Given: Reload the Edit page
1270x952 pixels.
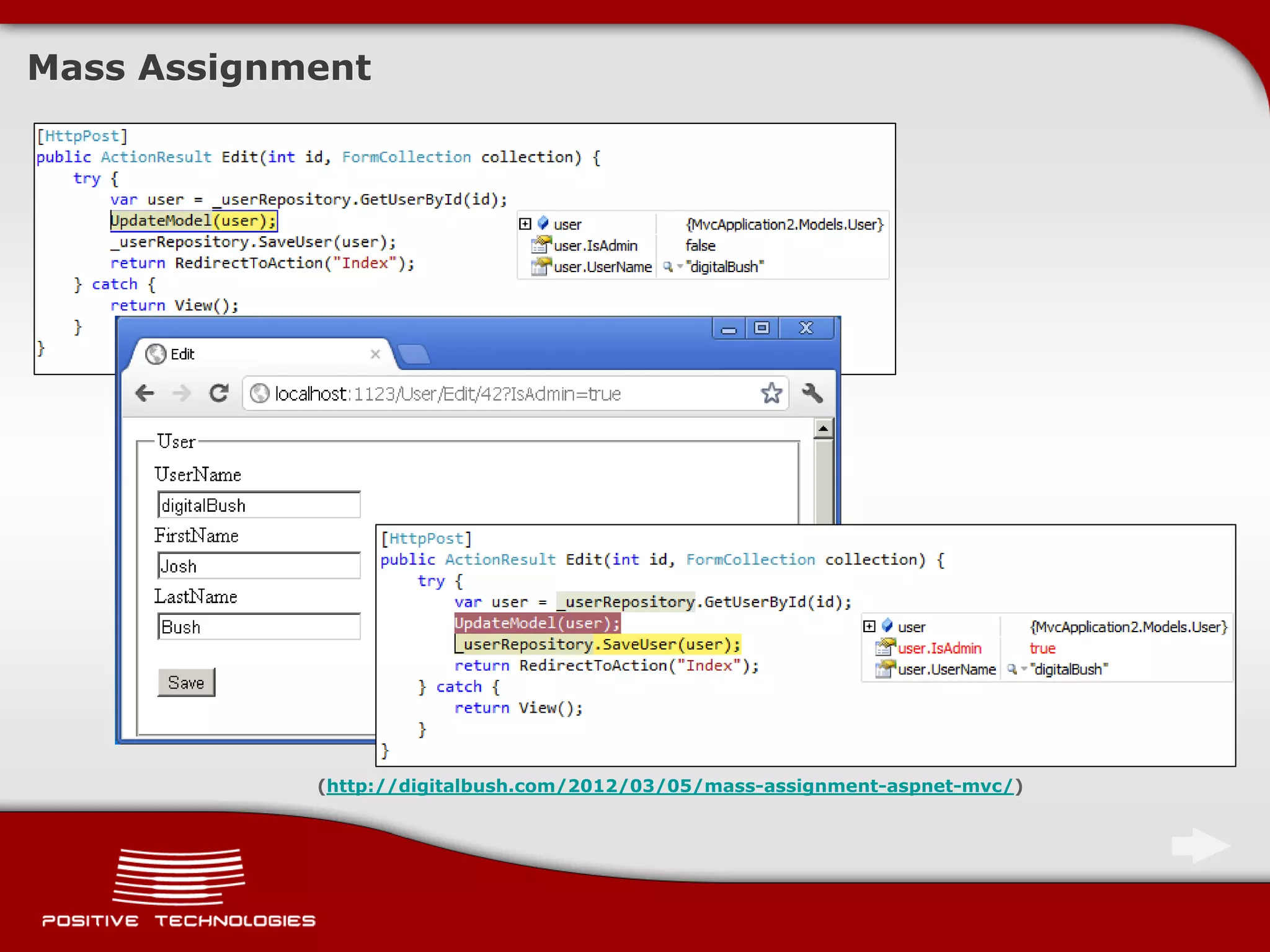Looking at the screenshot, I should click(x=218, y=393).
